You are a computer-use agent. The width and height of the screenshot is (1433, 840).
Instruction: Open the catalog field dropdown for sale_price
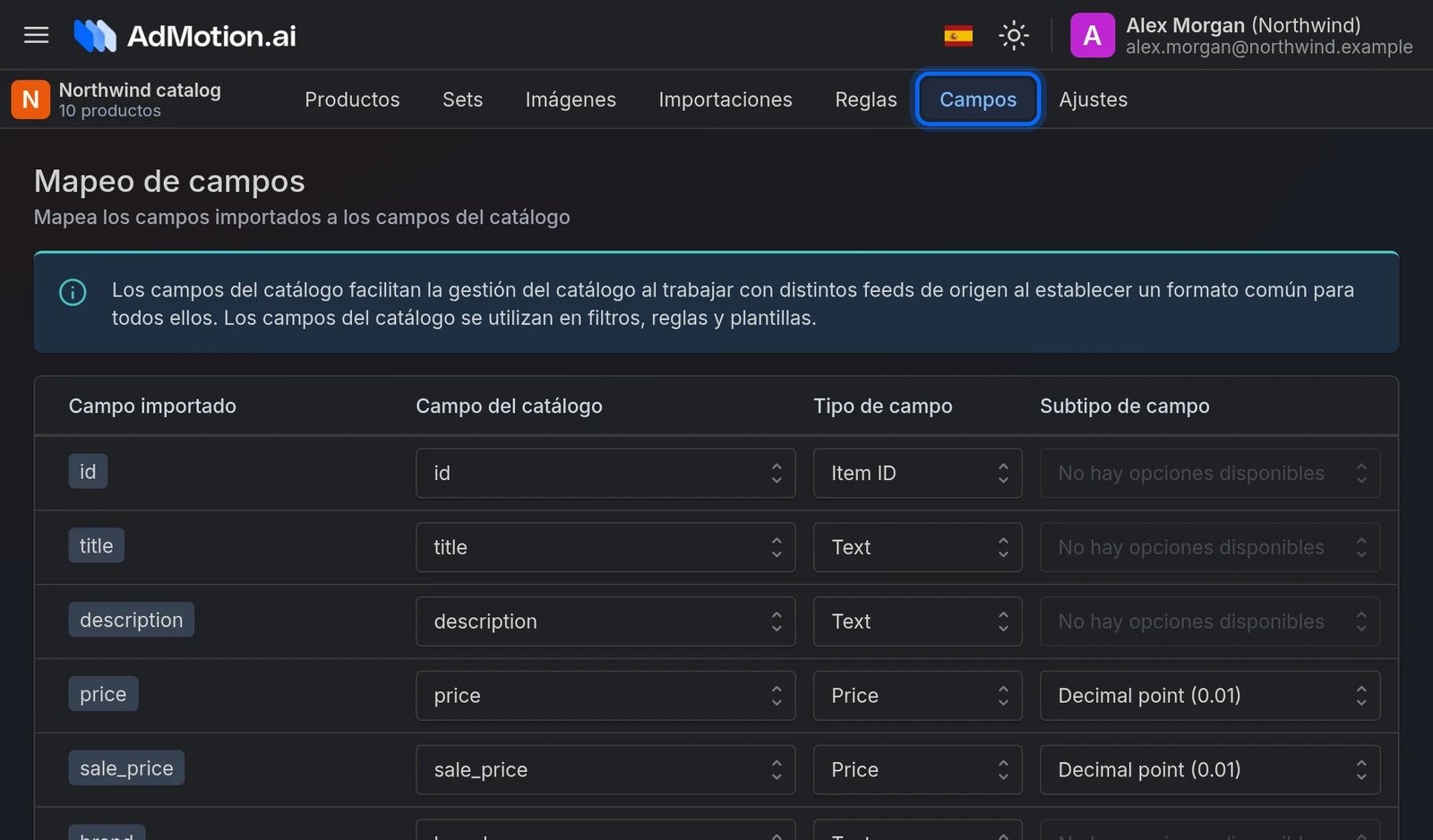(605, 770)
